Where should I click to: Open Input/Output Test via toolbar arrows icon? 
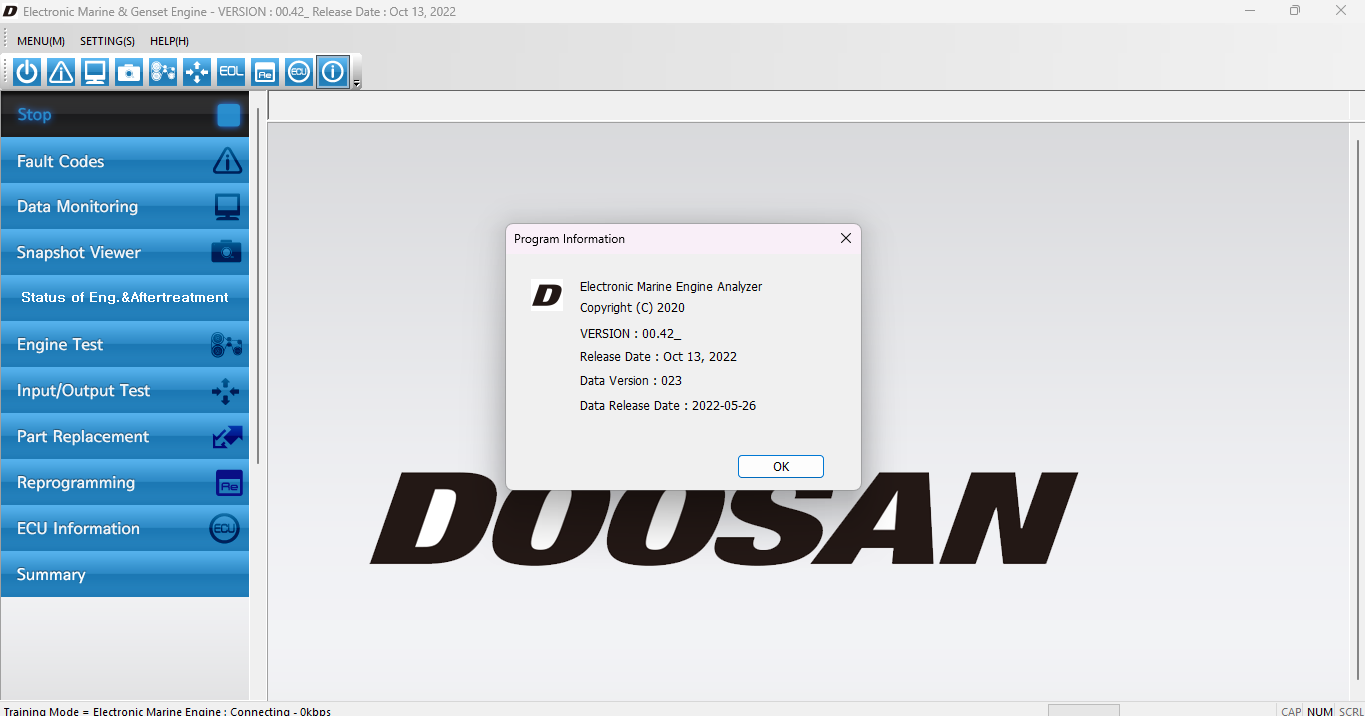point(197,72)
